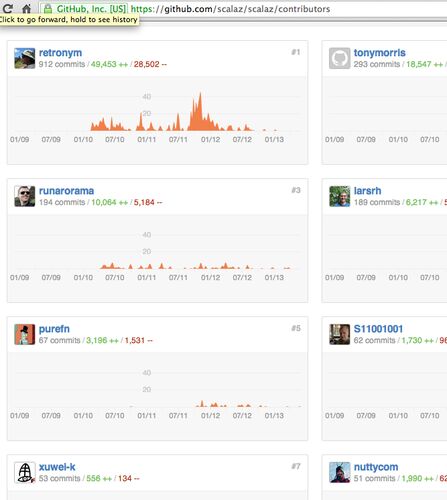Open retronym's avatar image
The width and height of the screenshot is (447, 500).
25,58
